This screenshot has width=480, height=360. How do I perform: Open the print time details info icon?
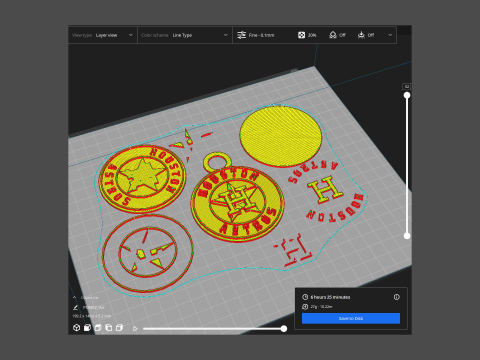point(396,297)
